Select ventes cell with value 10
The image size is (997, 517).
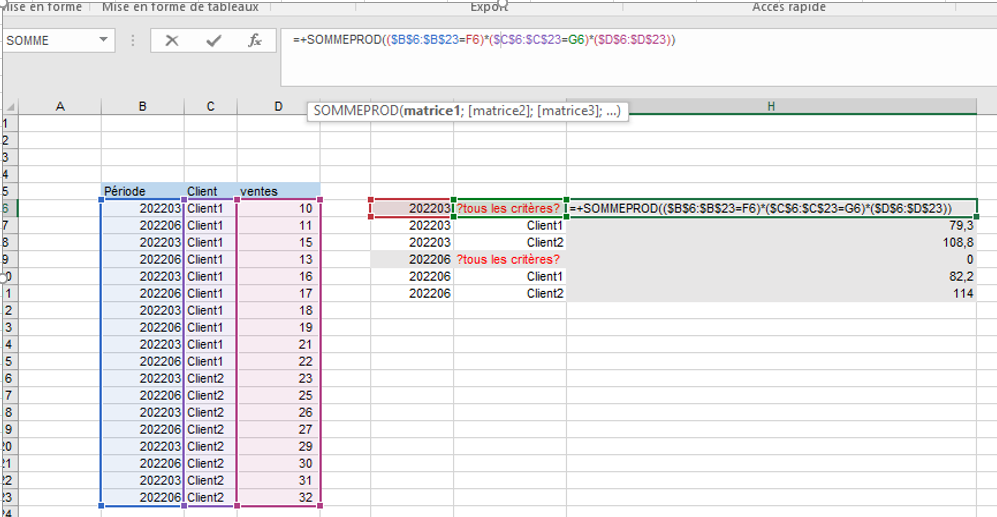click(x=278, y=209)
